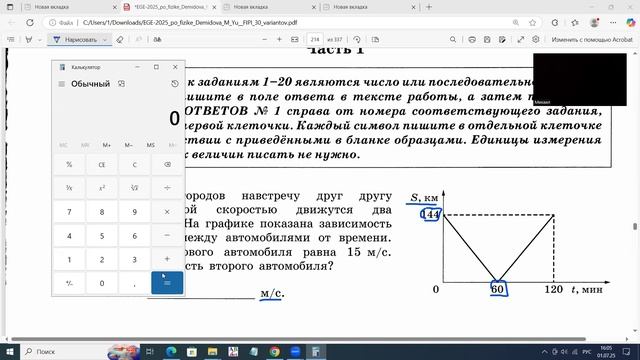Screen dimensions: 640x360
Task: Click the PDF vertical scrollbar thumb
Action: coord(635,226)
